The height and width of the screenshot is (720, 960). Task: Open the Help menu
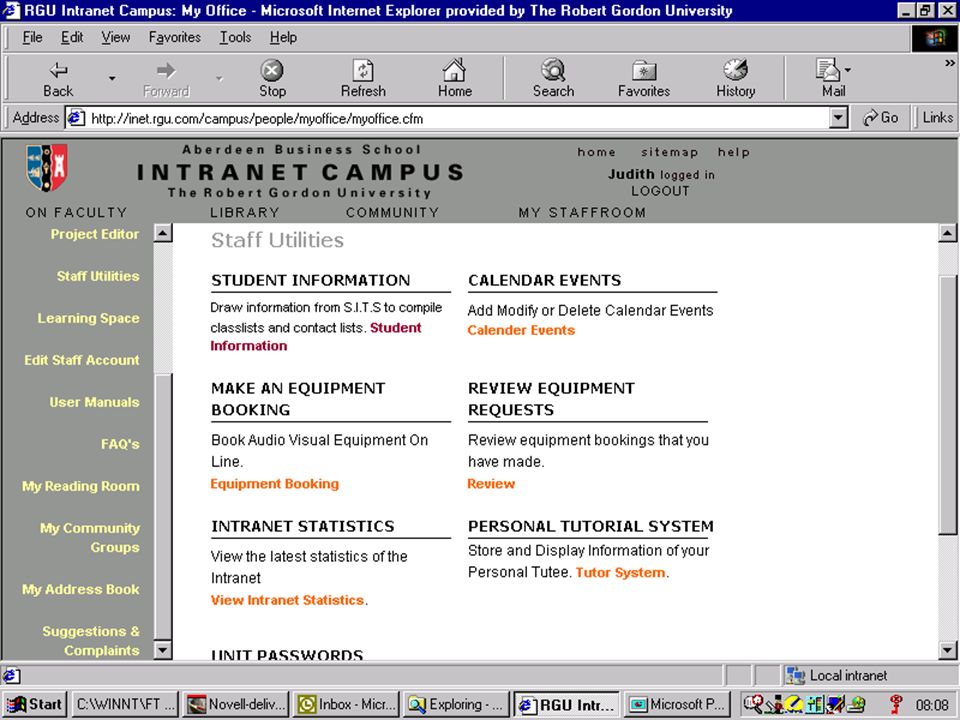(283, 37)
